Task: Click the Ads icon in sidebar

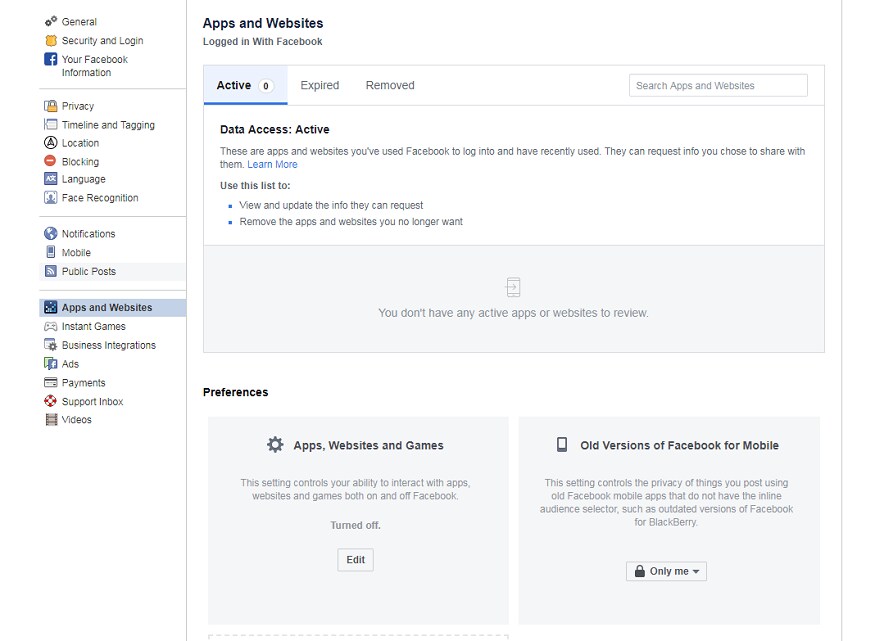Action: point(51,364)
